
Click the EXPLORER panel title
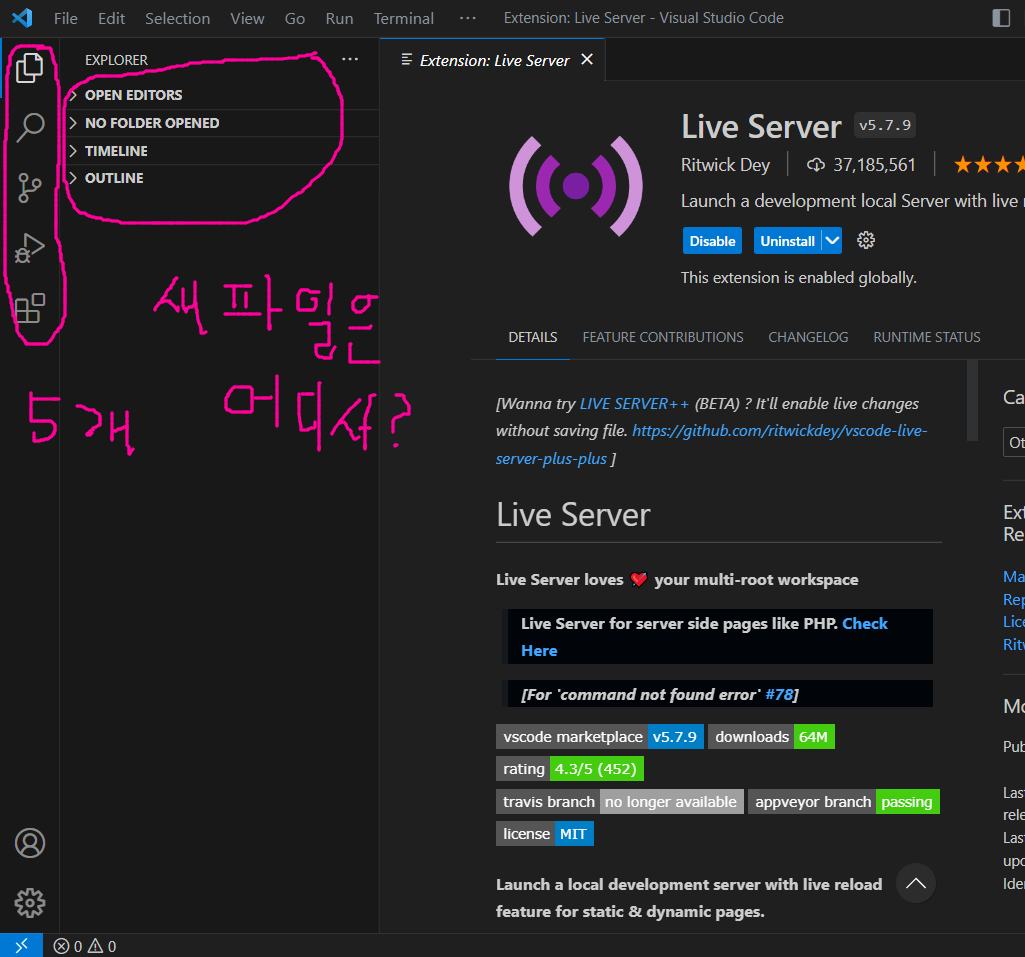point(116,59)
